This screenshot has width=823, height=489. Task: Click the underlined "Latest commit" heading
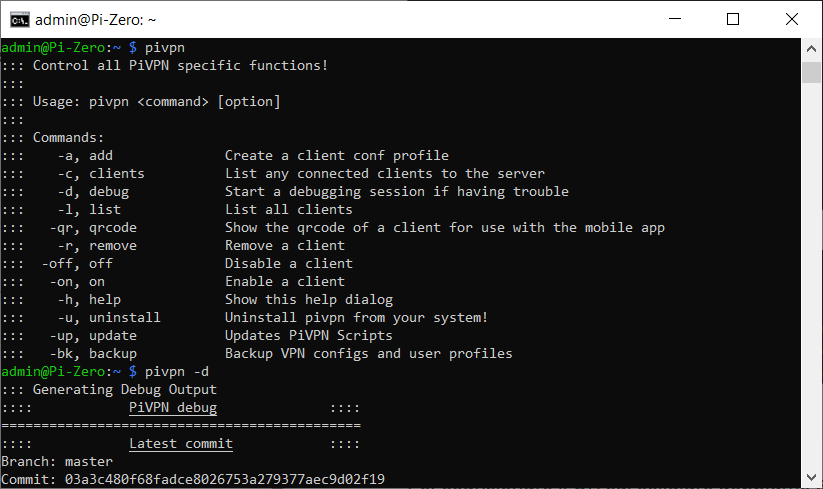(x=181, y=443)
